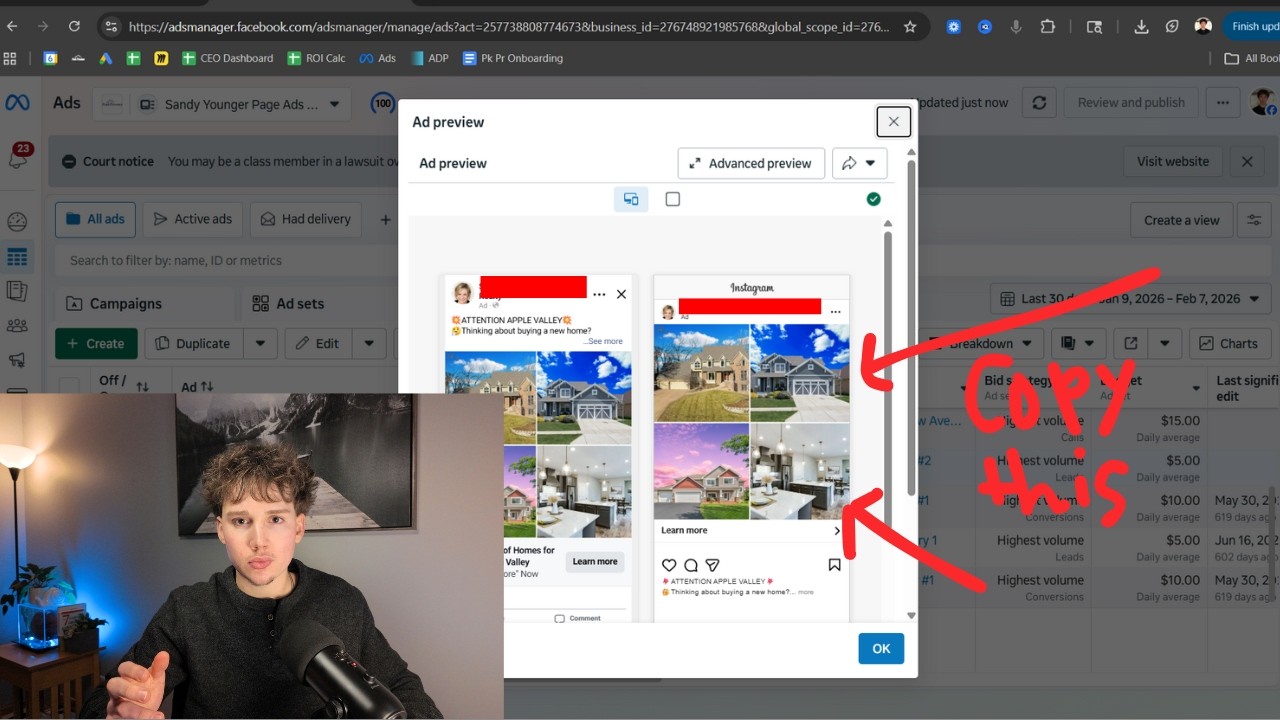Open the browser extensions puzzle icon
Screen dimensions: 1280x720
tap(1047, 27)
